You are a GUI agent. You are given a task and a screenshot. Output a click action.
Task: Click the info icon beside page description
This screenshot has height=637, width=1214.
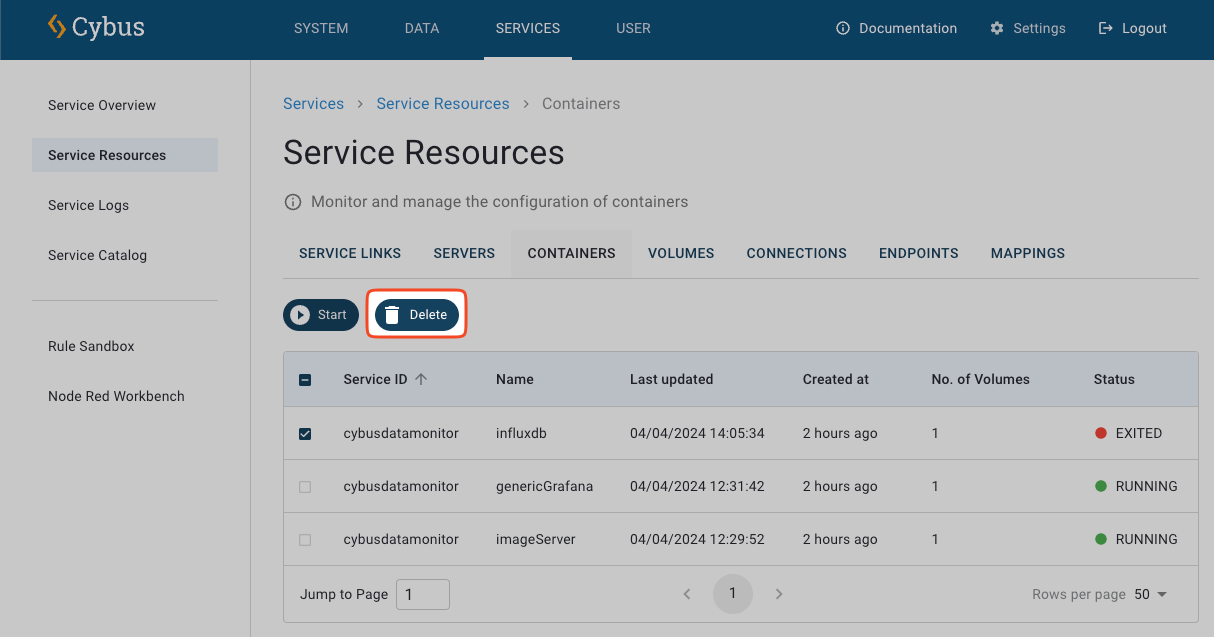(293, 202)
